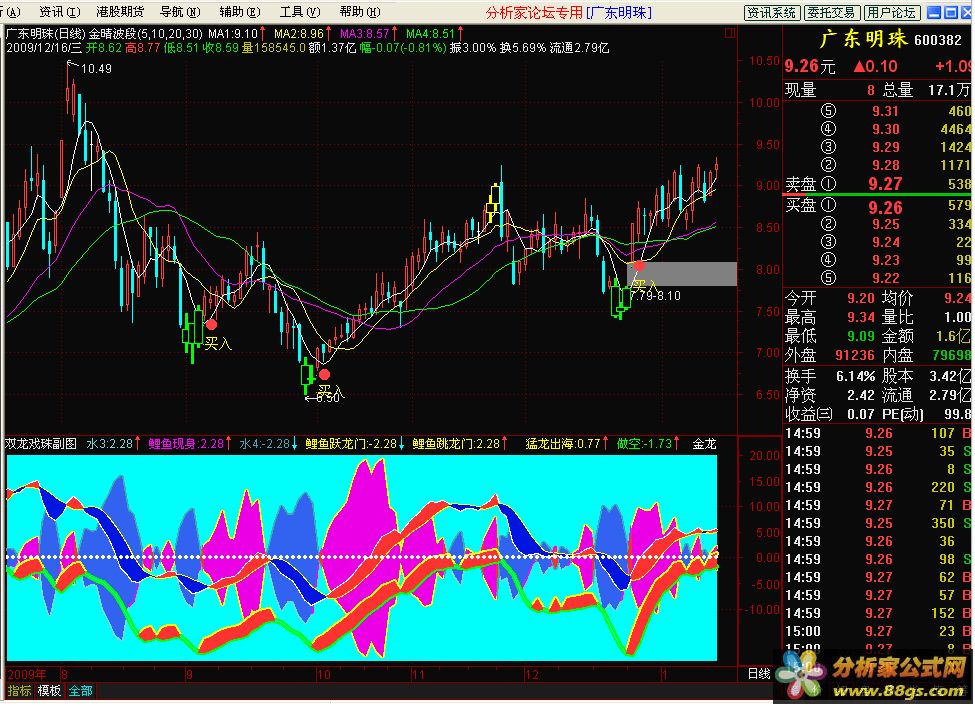Click the 双龙戏珠副图 sub-chart title
975x706 pixels.
click(41, 444)
